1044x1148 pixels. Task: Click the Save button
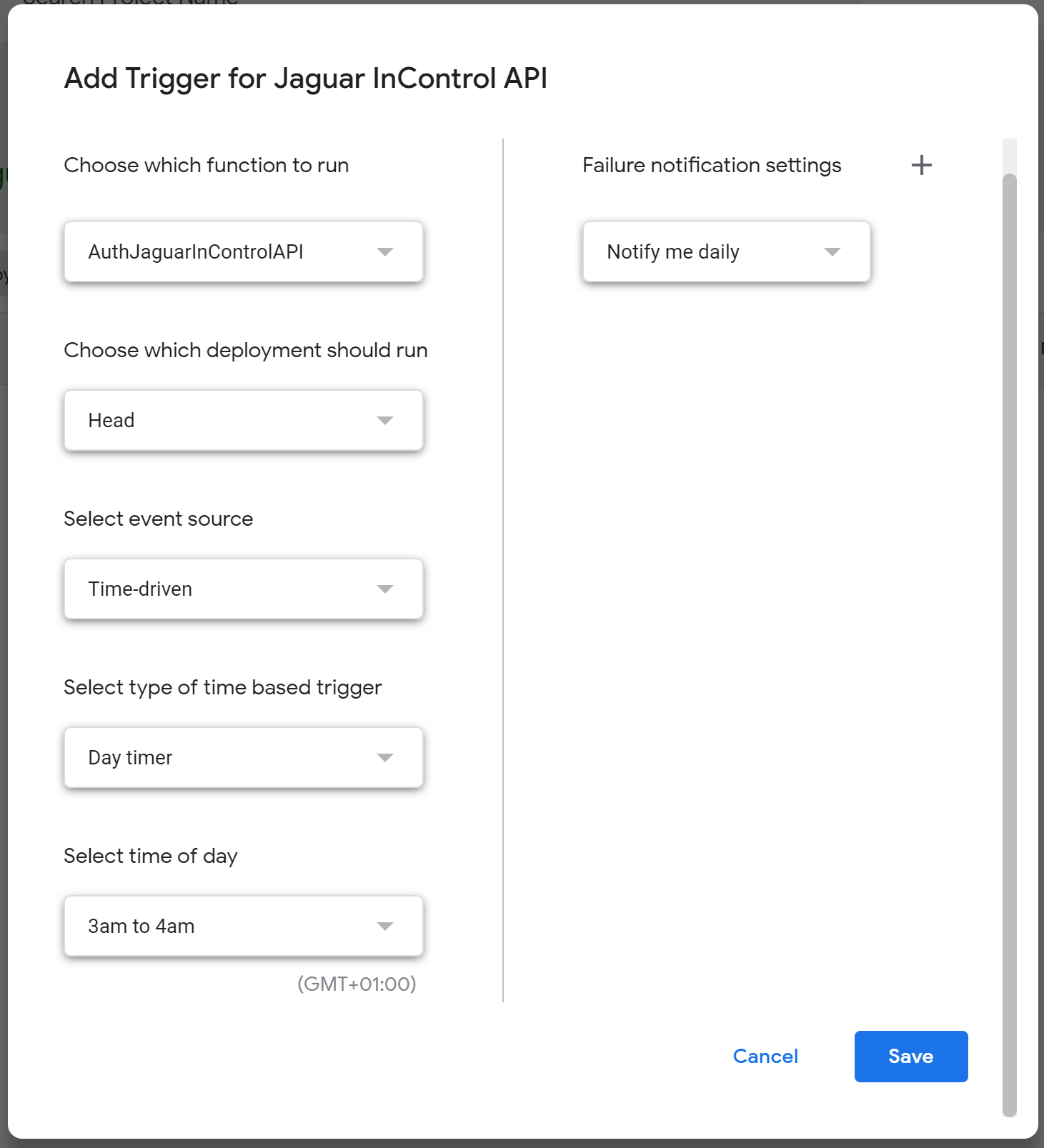(x=911, y=1057)
